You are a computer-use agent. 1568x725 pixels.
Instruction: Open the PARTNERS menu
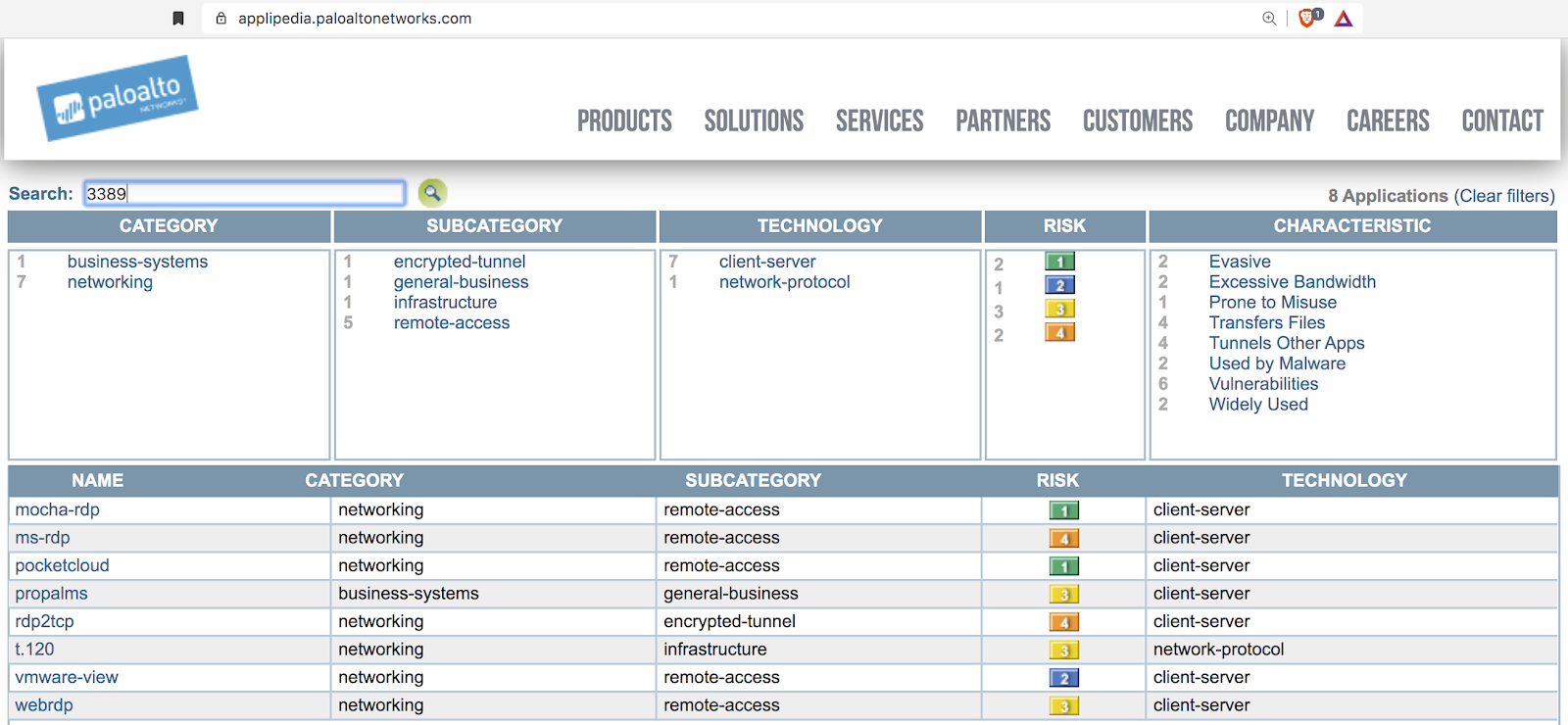[x=1004, y=121]
